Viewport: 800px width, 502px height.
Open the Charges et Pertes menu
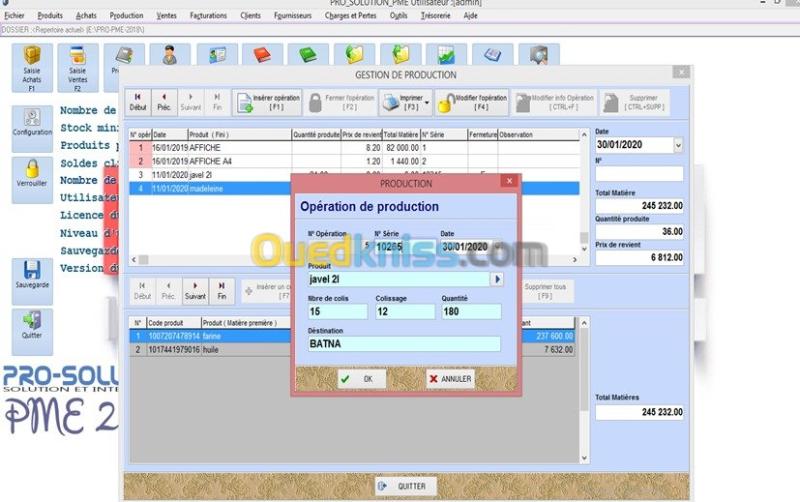pyautogui.click(x=351, y=16)
